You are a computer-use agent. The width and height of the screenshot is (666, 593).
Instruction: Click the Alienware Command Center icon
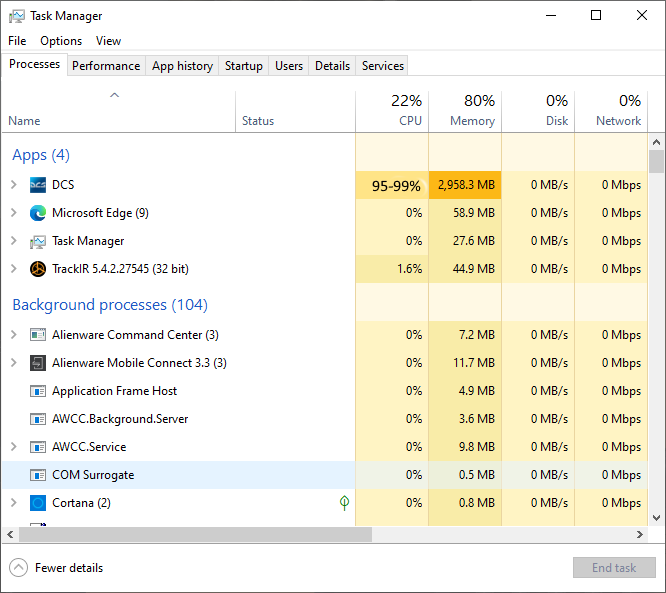click(x=38, y=335)
